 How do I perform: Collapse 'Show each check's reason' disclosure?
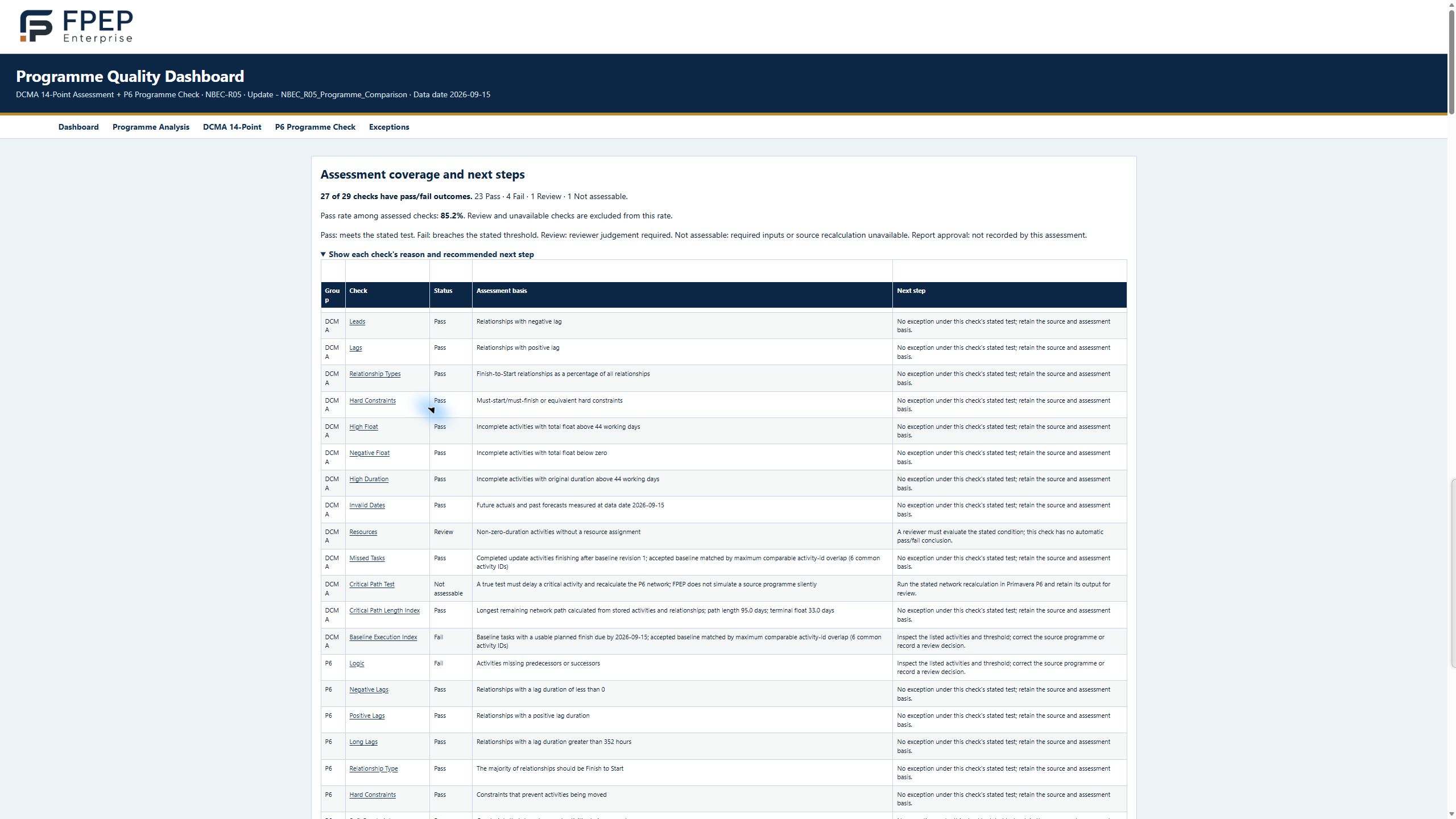click(427, 254)
